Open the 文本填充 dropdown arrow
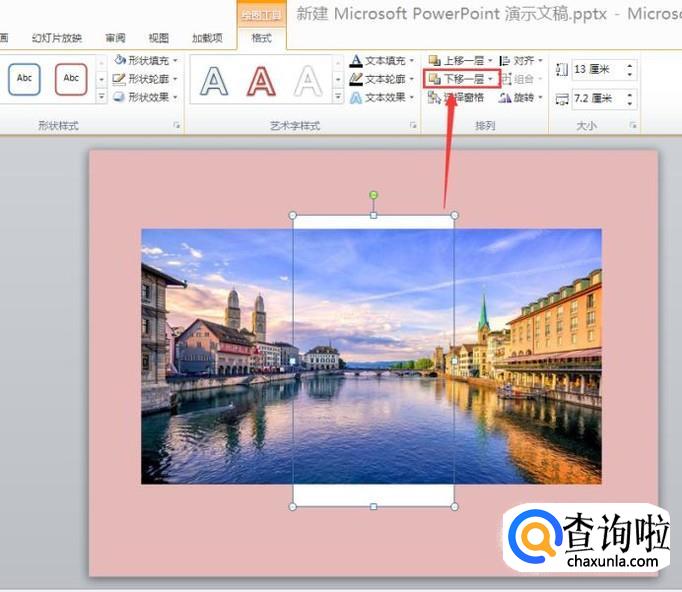Image resolution: width=682 pixels, height=592 pixels. click(411, 60)
